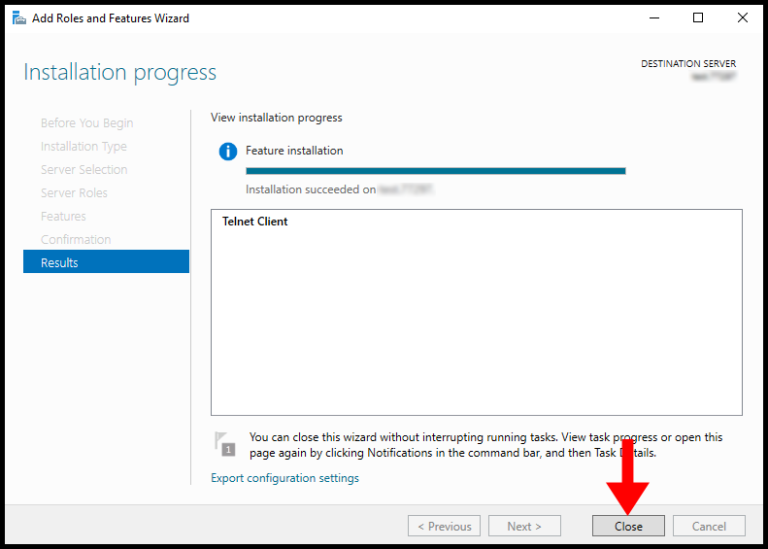Viewport: 768px width, 549px height.
Task: Jump to the Features step
Action: (63, 216)
